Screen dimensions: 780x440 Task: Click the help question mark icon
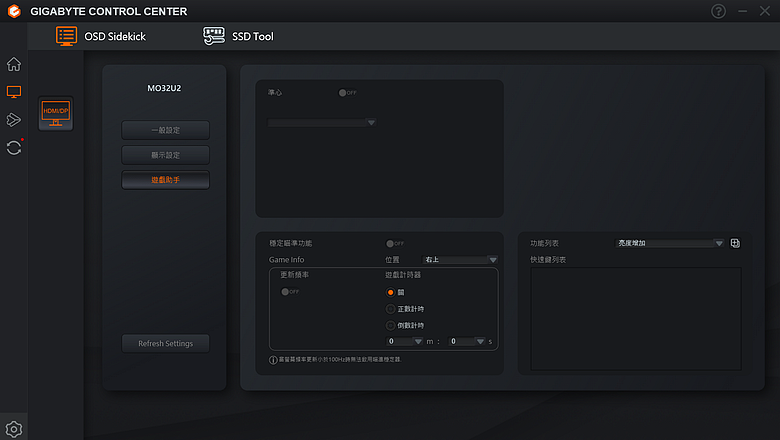[718, 11]
